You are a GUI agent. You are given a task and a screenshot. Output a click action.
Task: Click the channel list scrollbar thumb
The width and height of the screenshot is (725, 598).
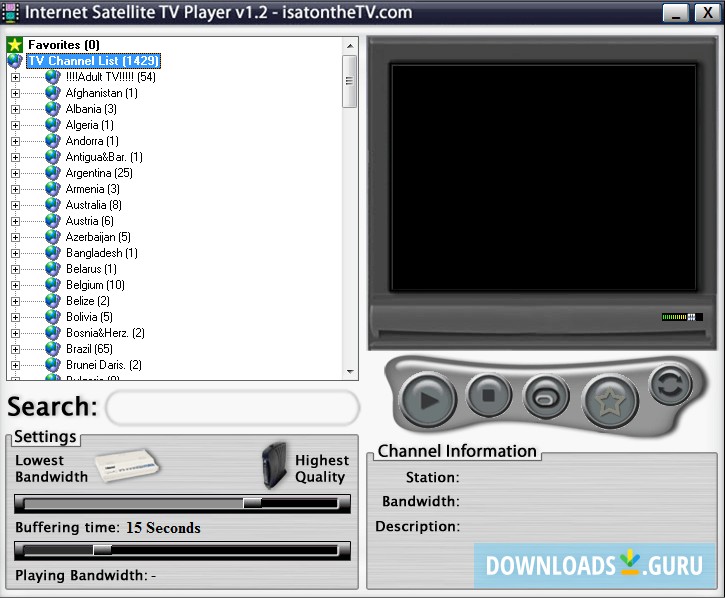350,81
